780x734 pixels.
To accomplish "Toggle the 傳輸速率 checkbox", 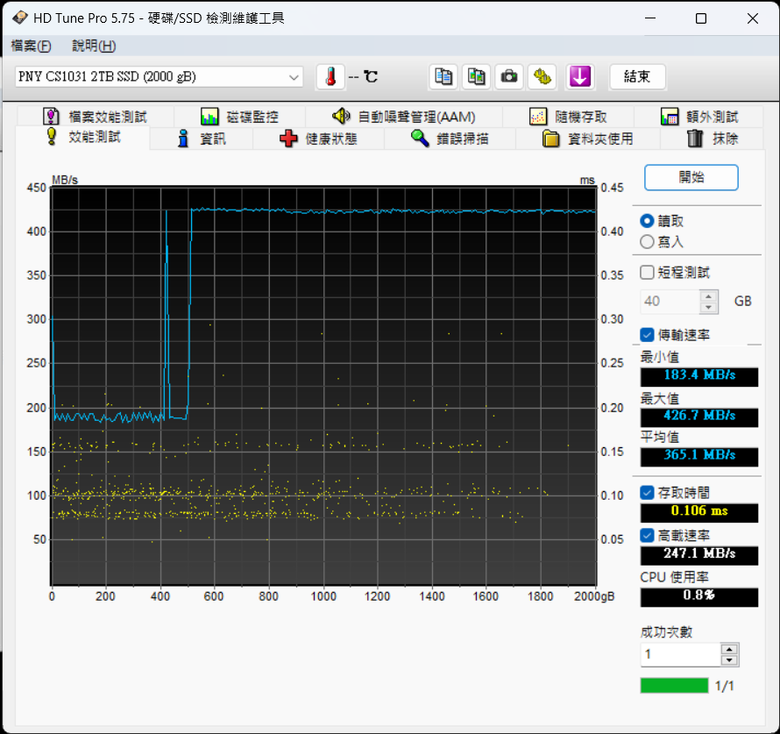I will coord(647,335).
